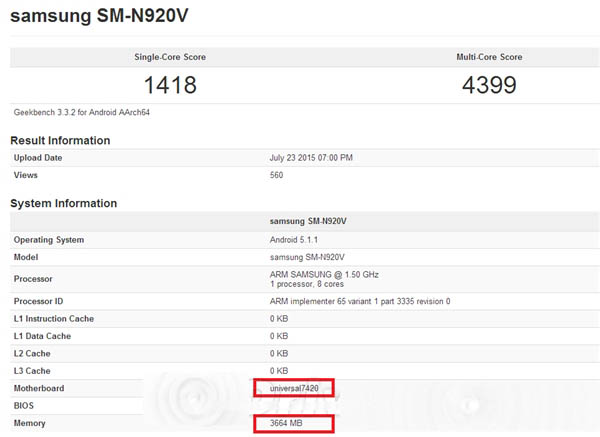Click the multi-core score value 4399

489,84
